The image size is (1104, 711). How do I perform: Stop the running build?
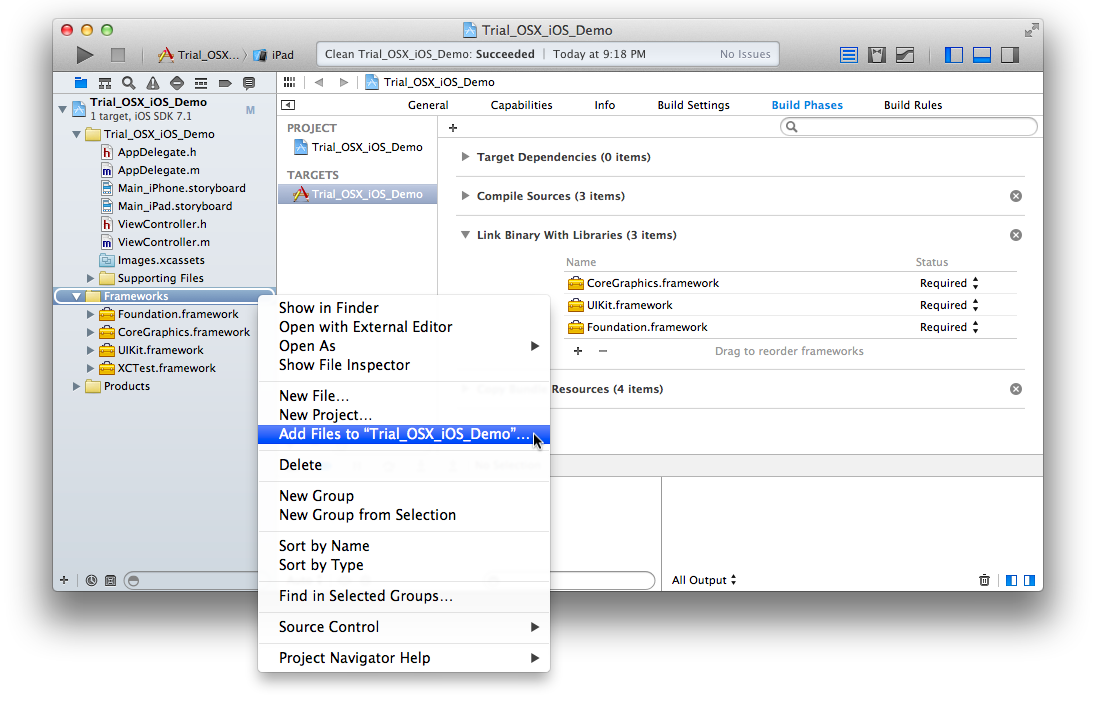(x=118, y=55)
